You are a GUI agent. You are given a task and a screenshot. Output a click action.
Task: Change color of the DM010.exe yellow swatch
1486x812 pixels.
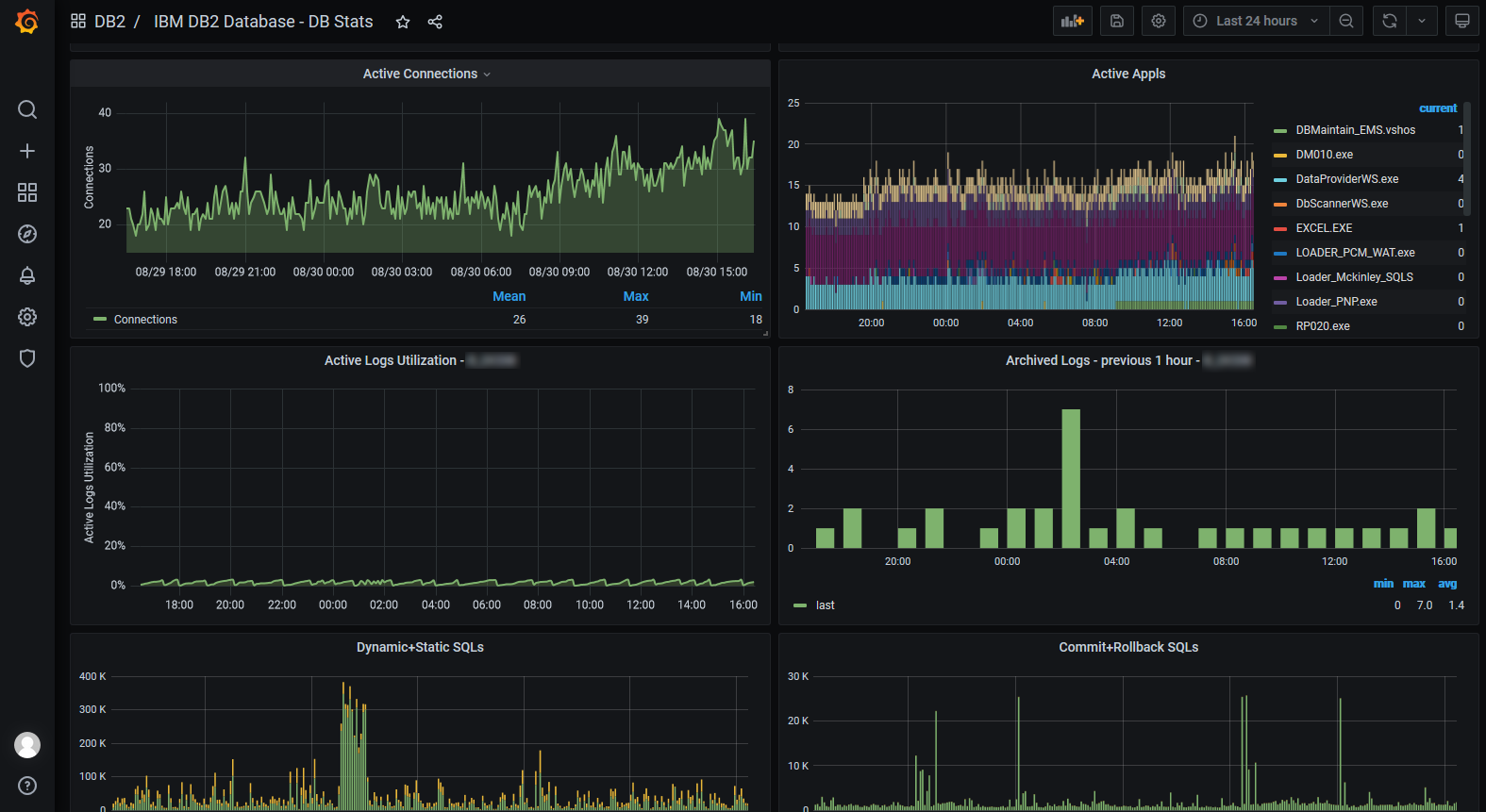tap(1280, 155)
